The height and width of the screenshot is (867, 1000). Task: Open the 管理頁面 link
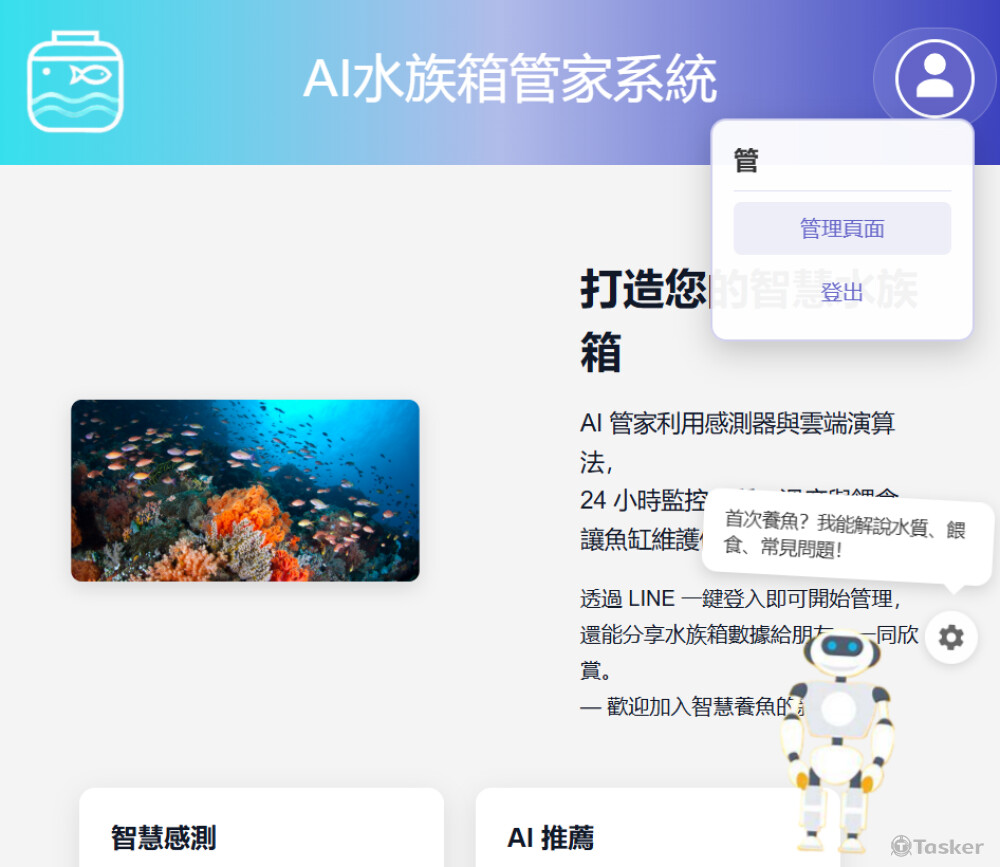tap(841, 228)
